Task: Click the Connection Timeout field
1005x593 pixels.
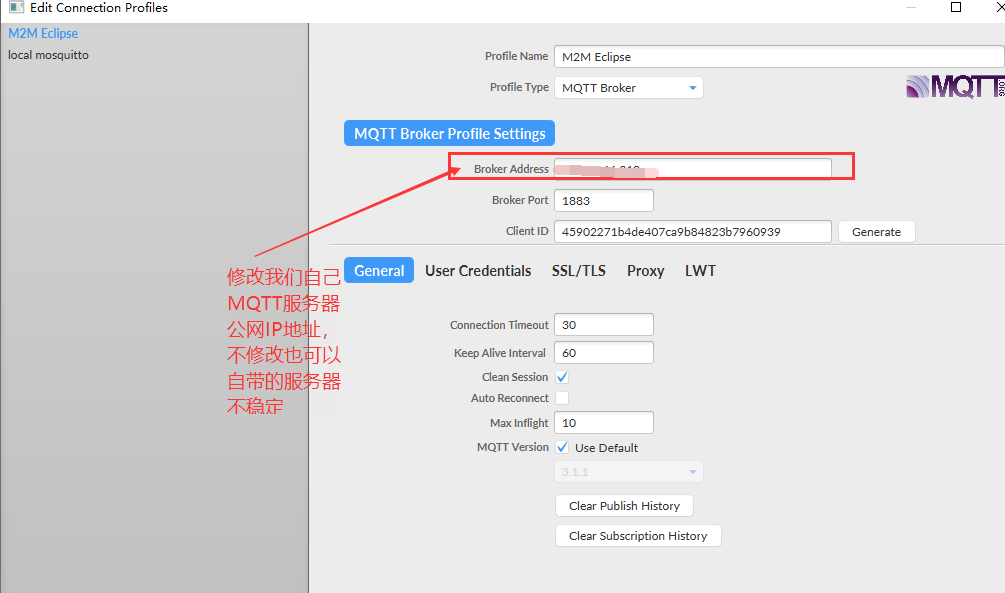Action: click(604, 324)
